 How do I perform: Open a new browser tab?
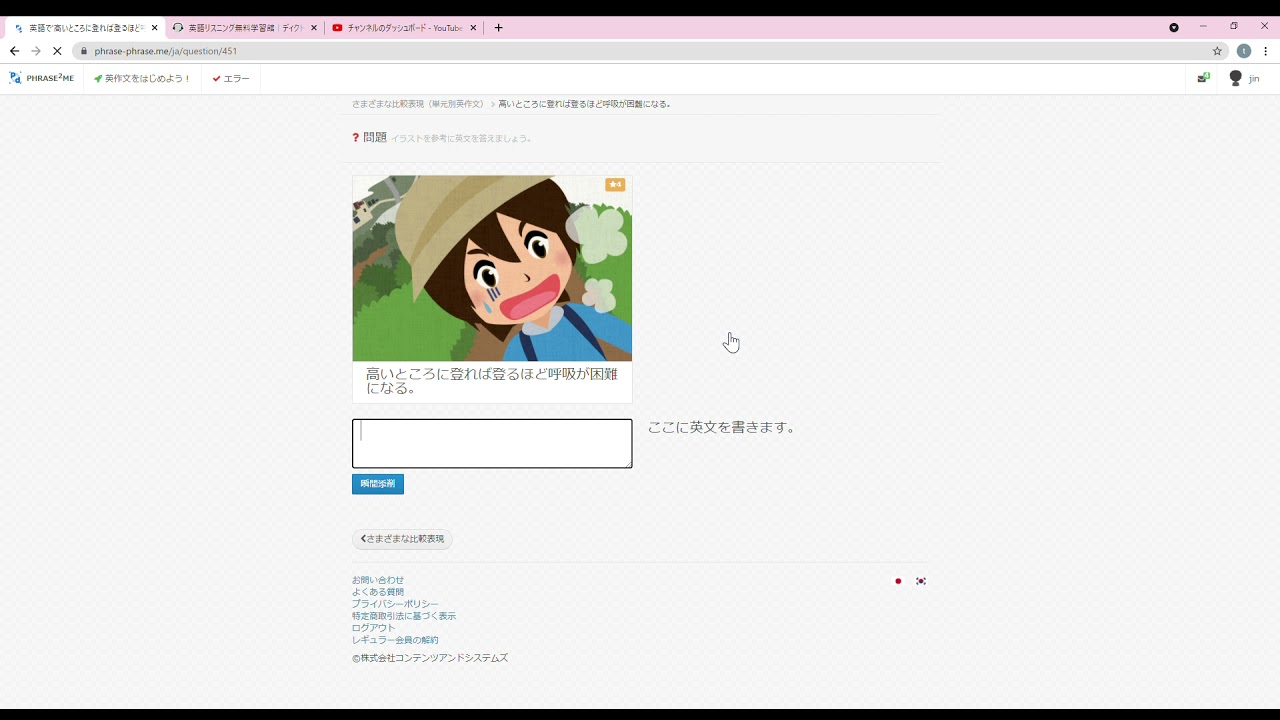pyautogui.click(x=499, y=28)
